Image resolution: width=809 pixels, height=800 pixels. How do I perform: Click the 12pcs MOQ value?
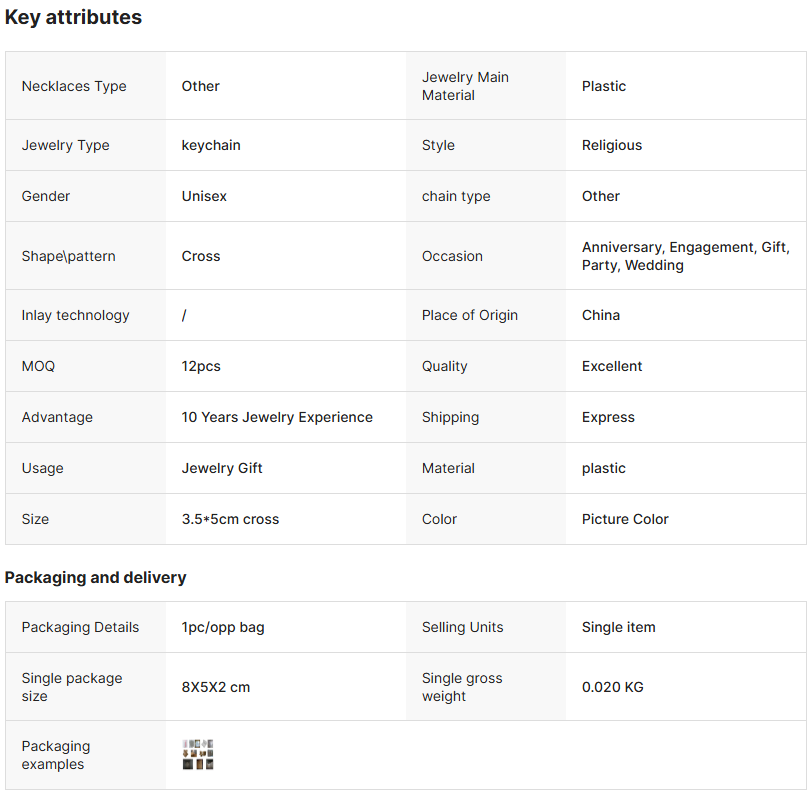coord(201,366)
